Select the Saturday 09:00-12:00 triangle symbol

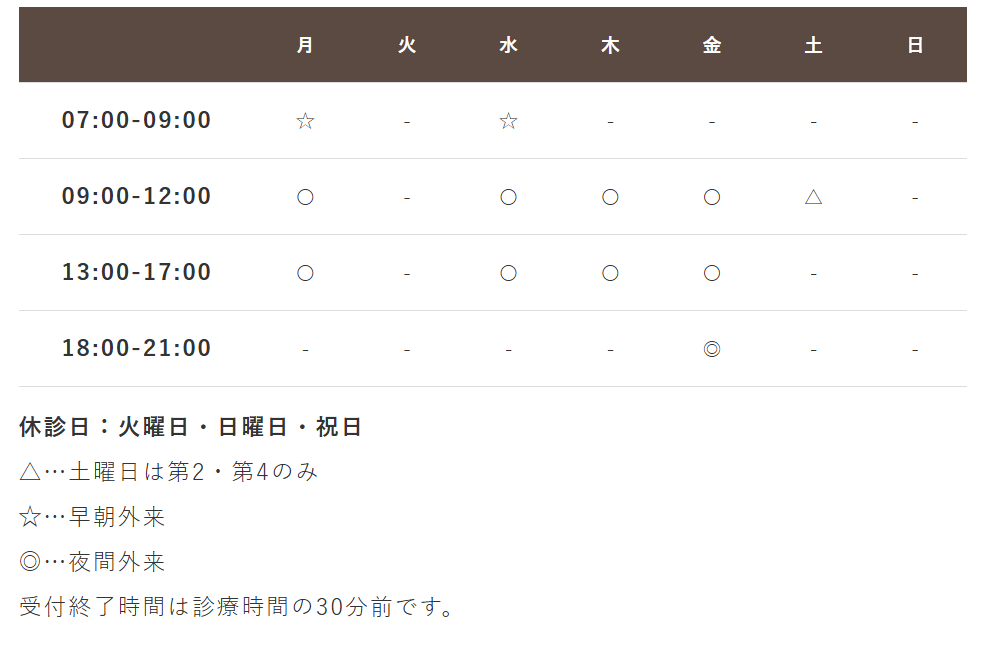point(813,197)
